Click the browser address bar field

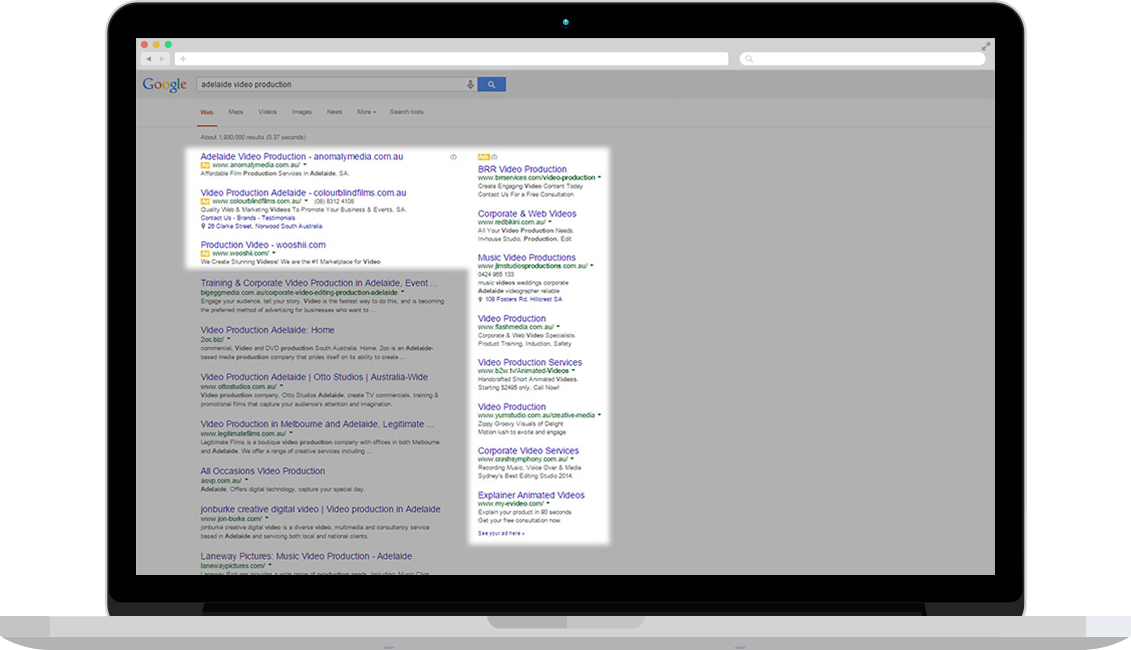452,59
